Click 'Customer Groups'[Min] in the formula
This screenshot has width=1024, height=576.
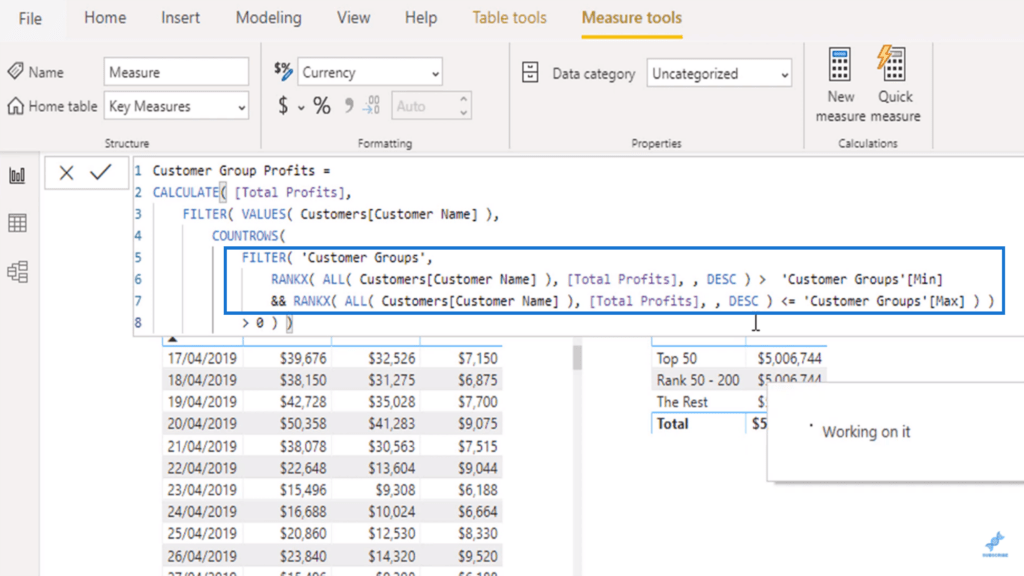[862, 280]
